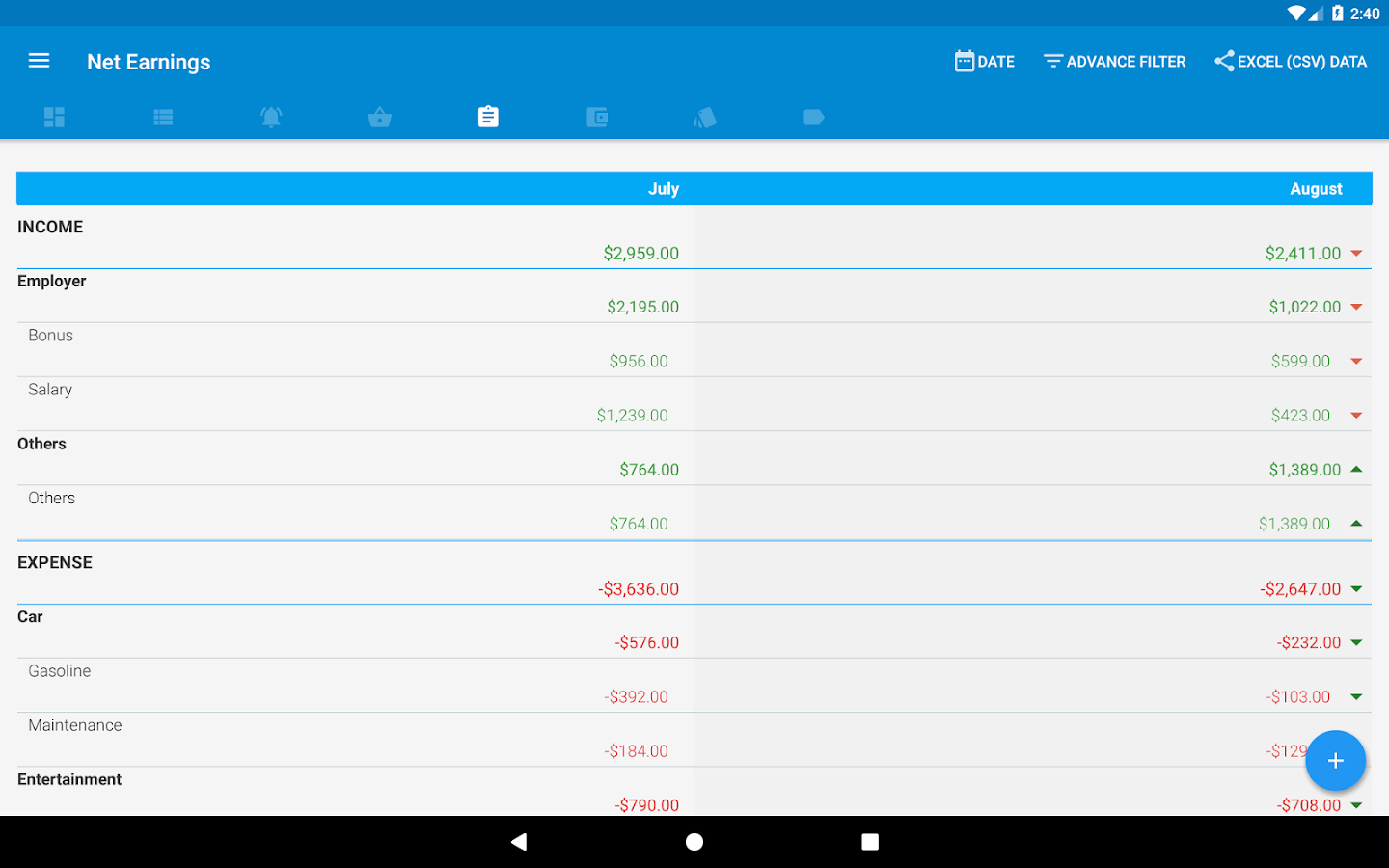Click August Salary amount $423.00
The image size is (1389, 868).
click(1300, 415)
